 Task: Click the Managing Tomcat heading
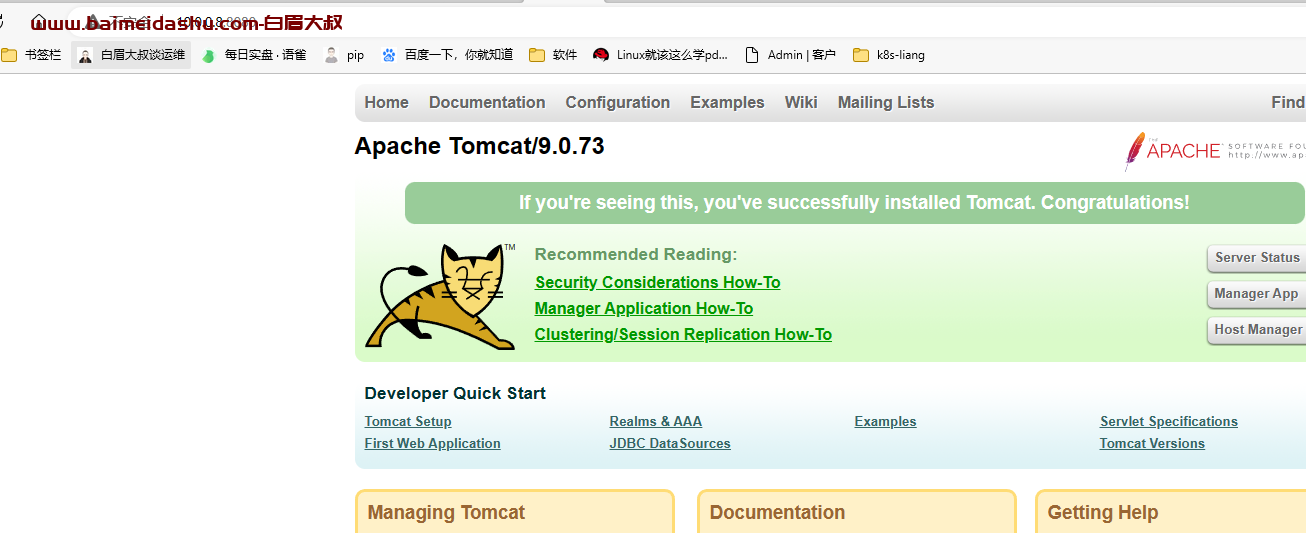[446, 513]
